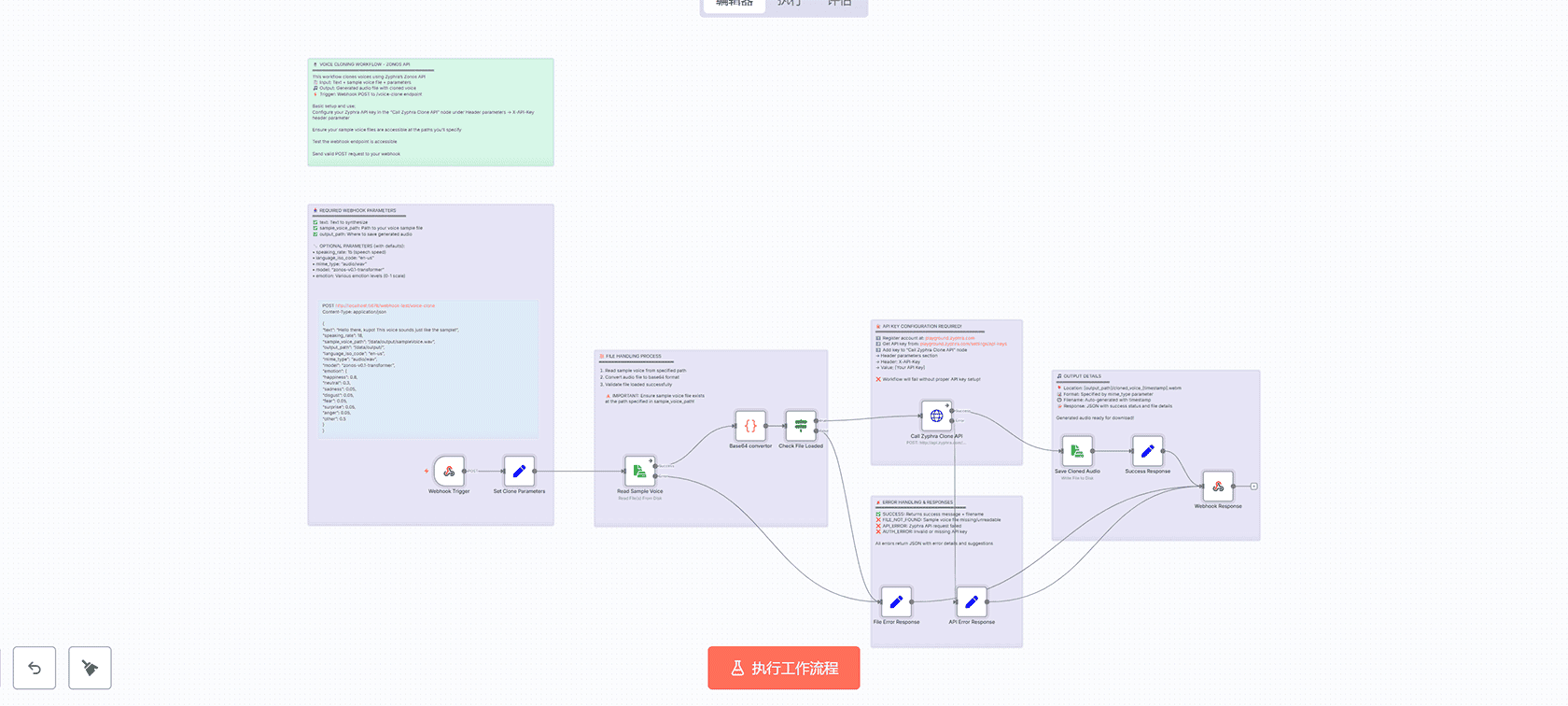Open the 评估 tab

pos(839,4)
